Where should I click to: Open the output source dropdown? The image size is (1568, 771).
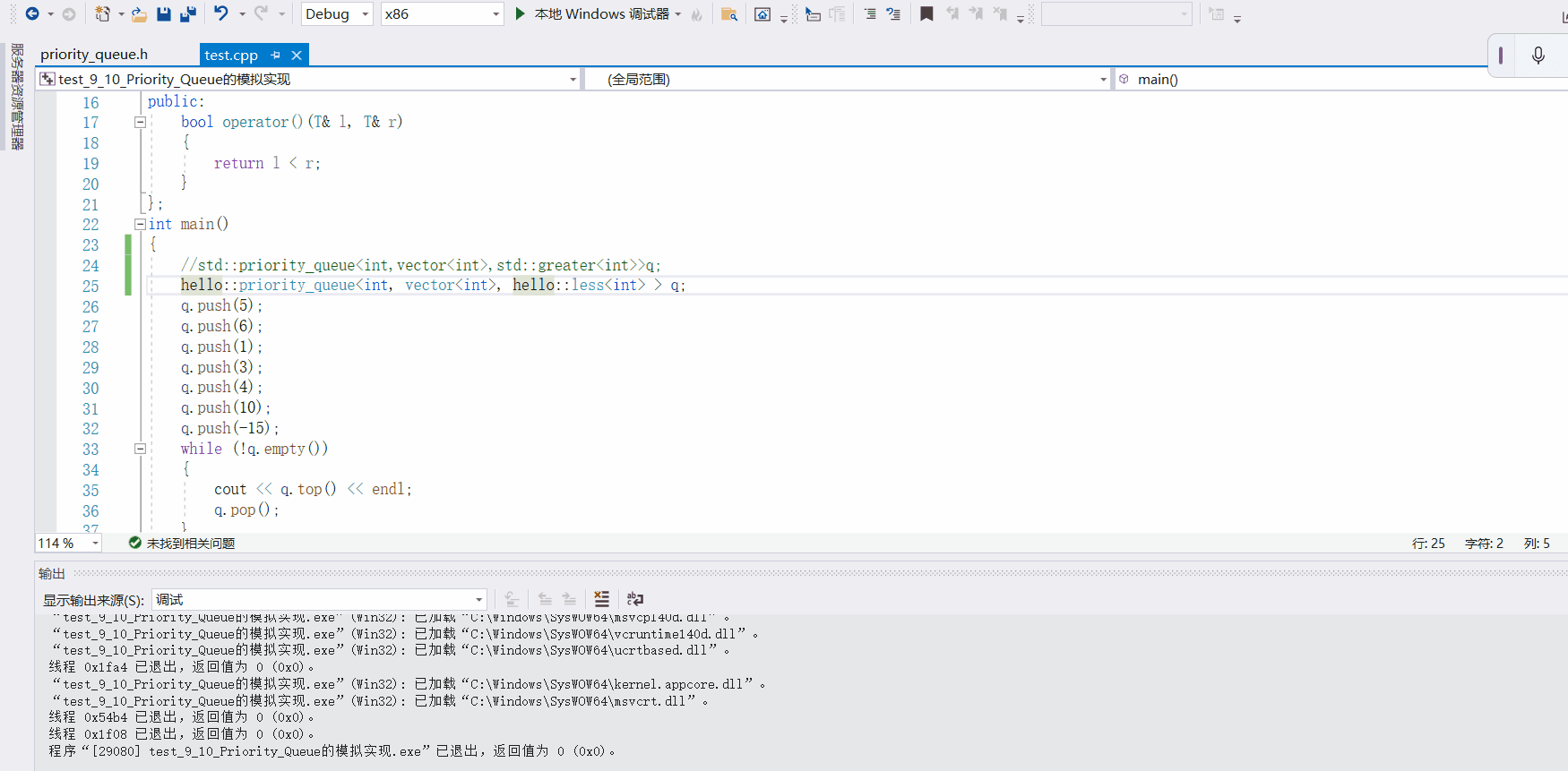[319, 599]
